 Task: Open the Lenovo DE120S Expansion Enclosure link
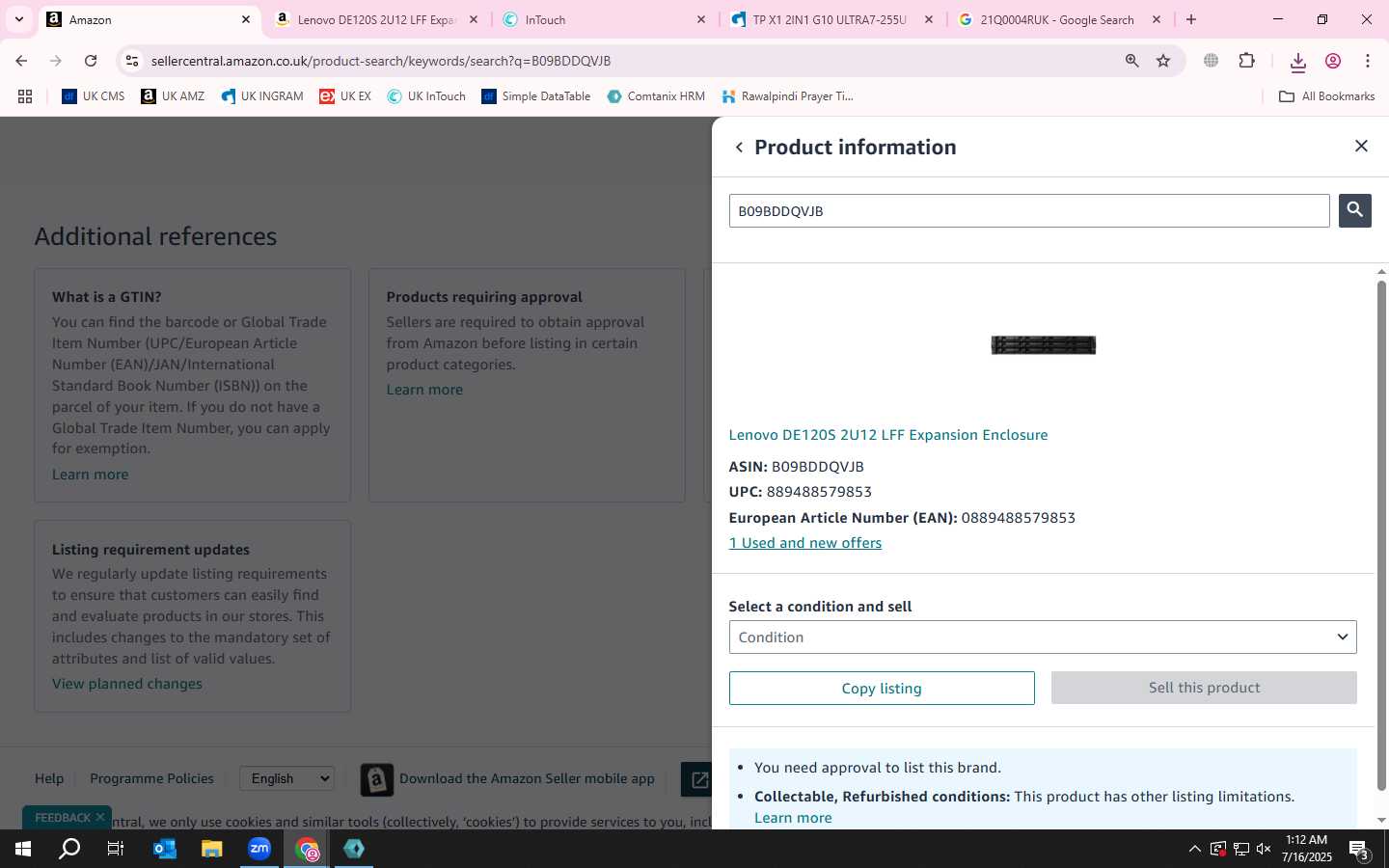888,435
